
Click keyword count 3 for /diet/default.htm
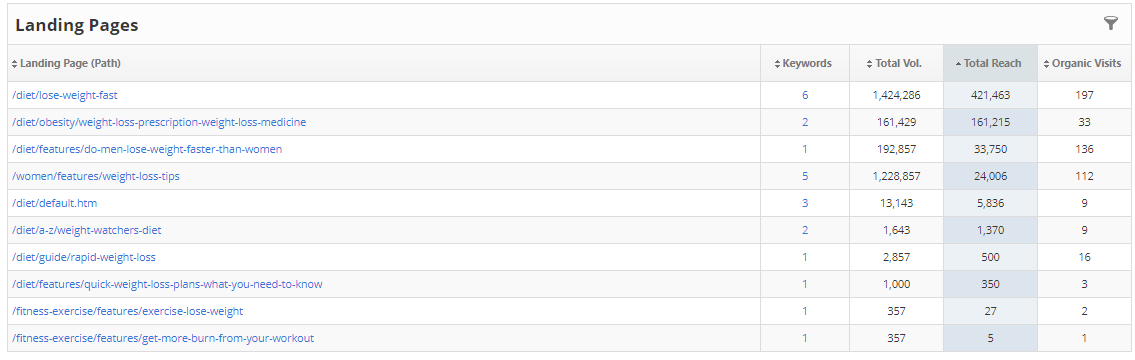pyautogui.click(x=805, y=204)
